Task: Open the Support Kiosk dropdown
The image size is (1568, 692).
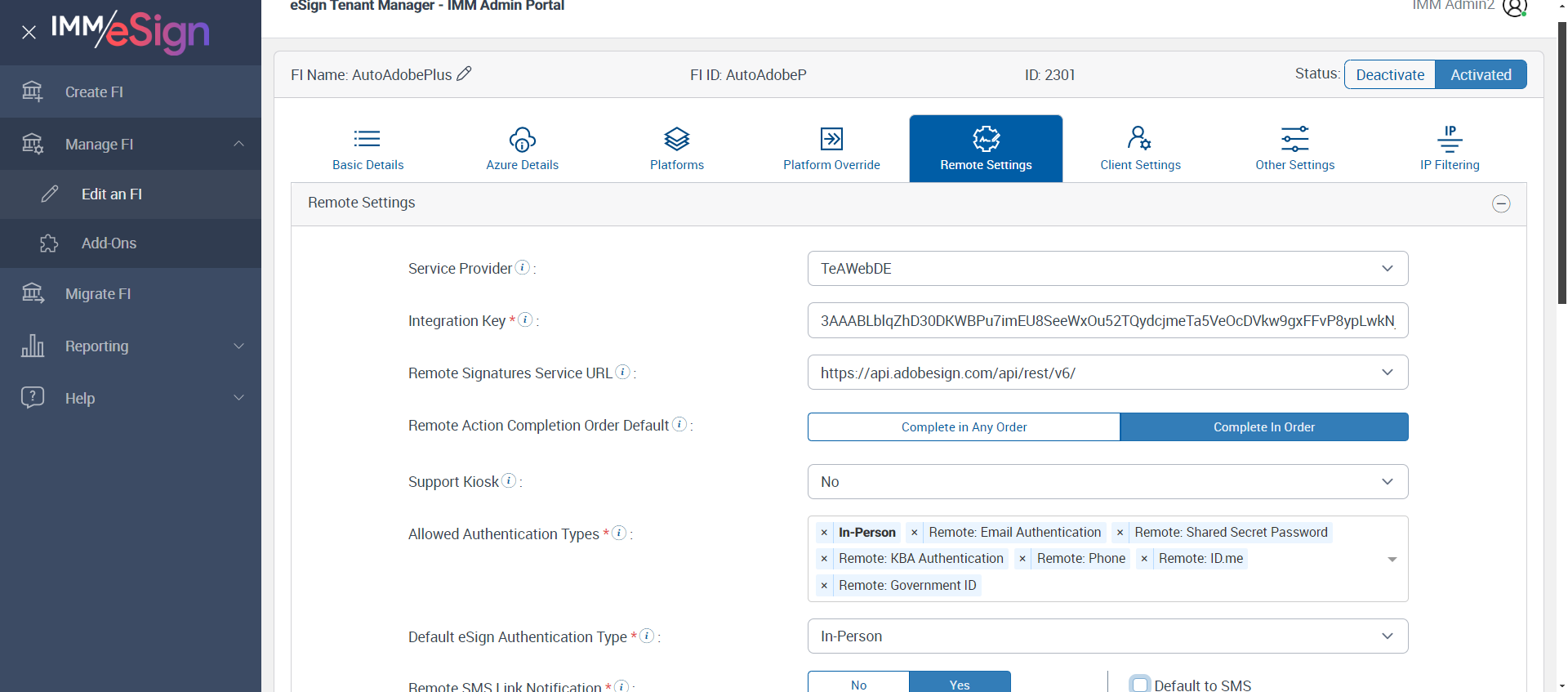Action: point(1107,481)
